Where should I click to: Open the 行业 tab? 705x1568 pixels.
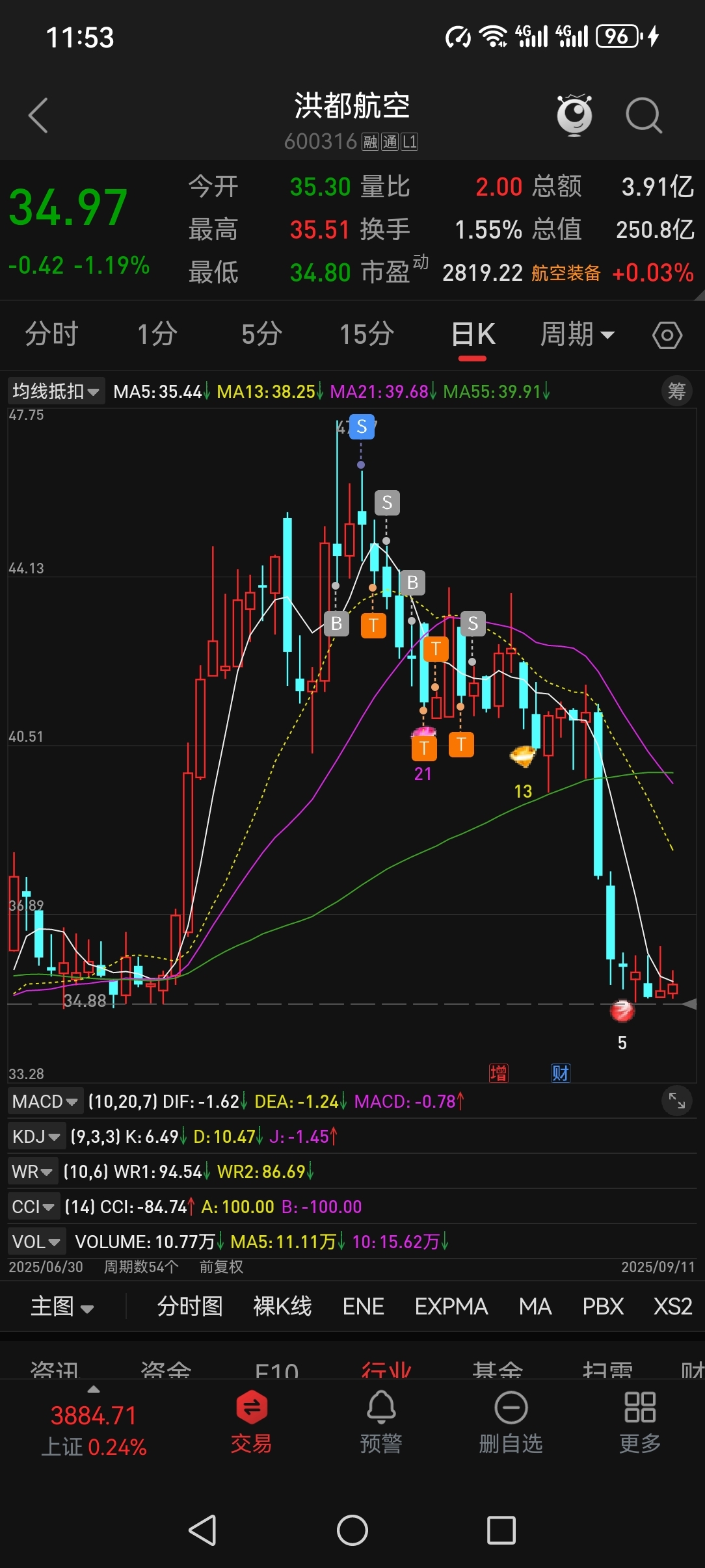[x=386, y=1369]
